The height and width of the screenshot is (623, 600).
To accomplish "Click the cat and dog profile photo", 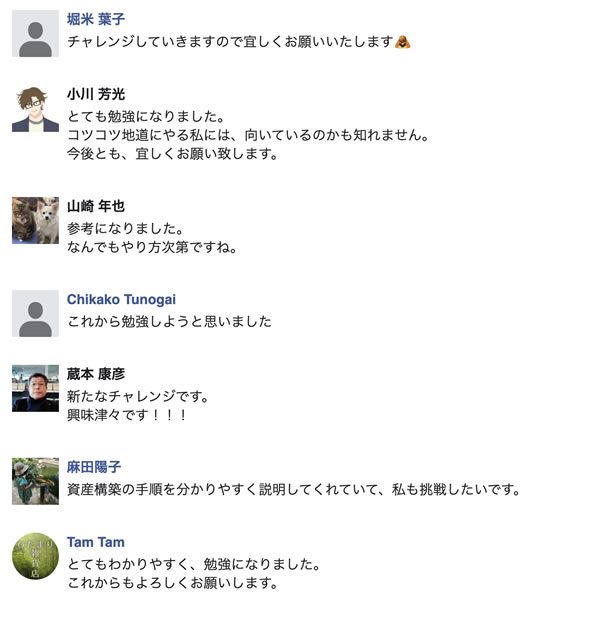I will click(35, 220).
